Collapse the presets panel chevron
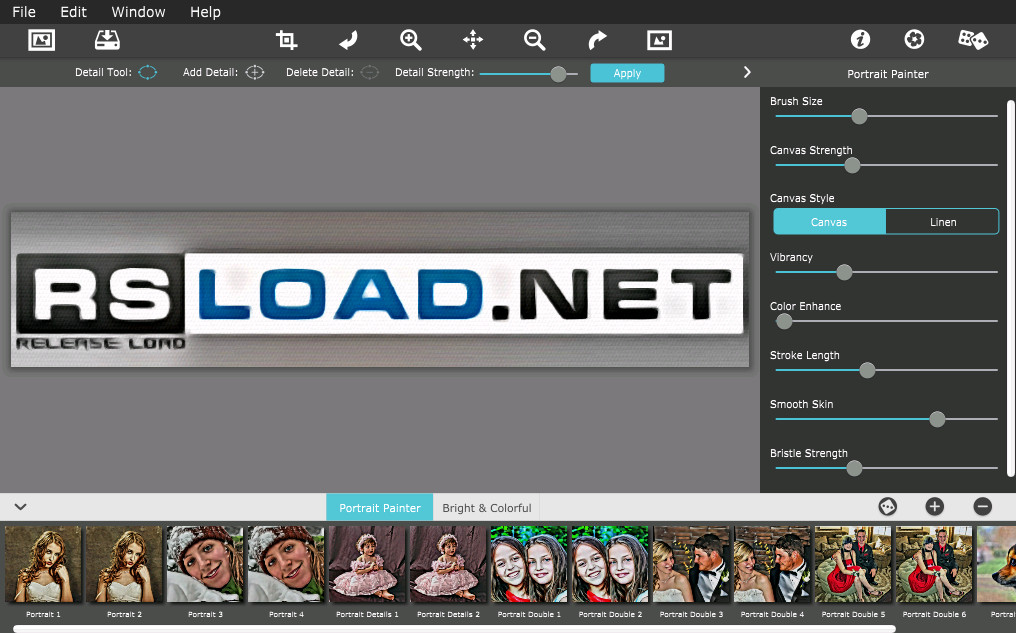The width and height of the screenshot is (1016, 633). click(x=21, y=507)
